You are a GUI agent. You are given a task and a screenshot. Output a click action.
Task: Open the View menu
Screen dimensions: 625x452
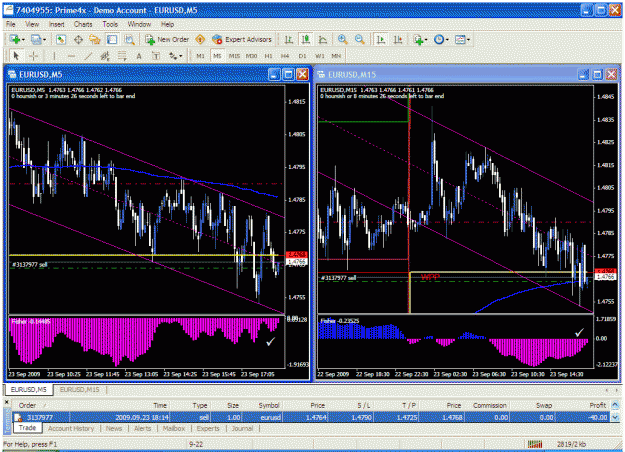point(32,24)
